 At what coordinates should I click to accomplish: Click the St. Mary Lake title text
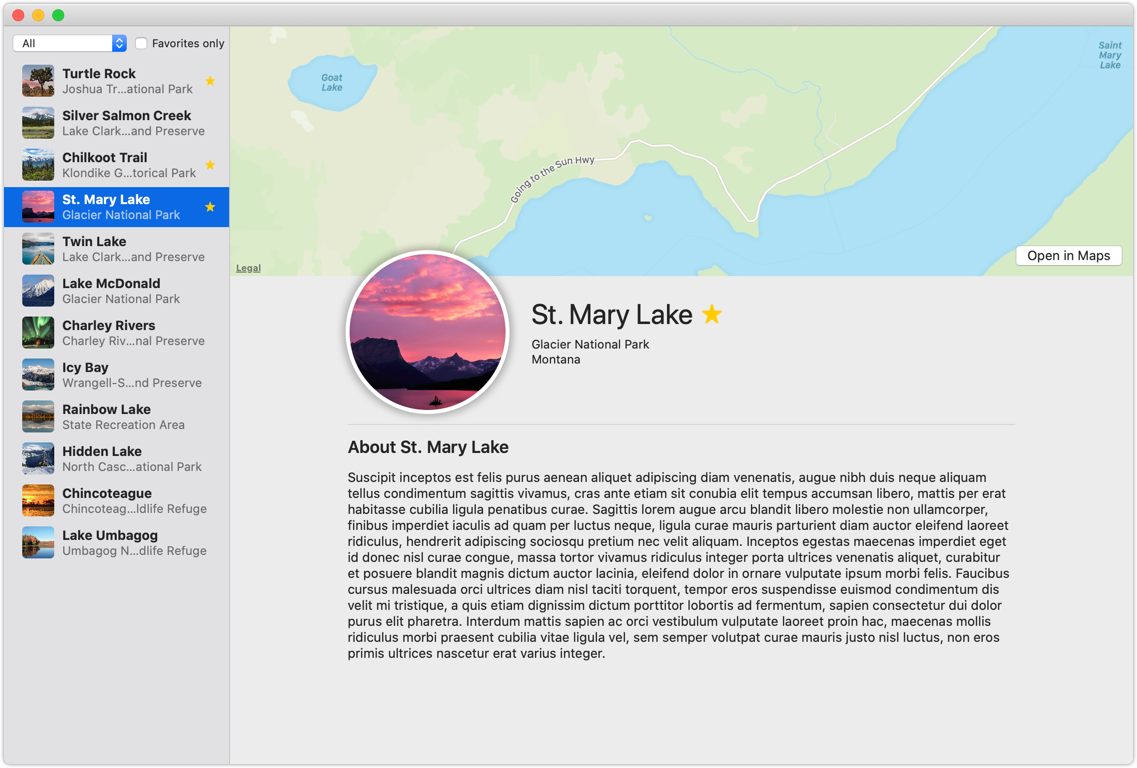[611, 315]
